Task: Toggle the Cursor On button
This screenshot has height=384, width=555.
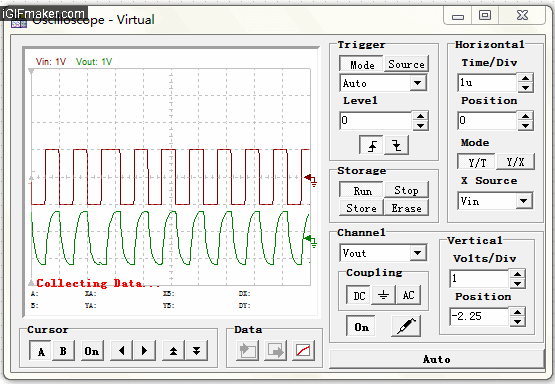Action: [92, 351]
